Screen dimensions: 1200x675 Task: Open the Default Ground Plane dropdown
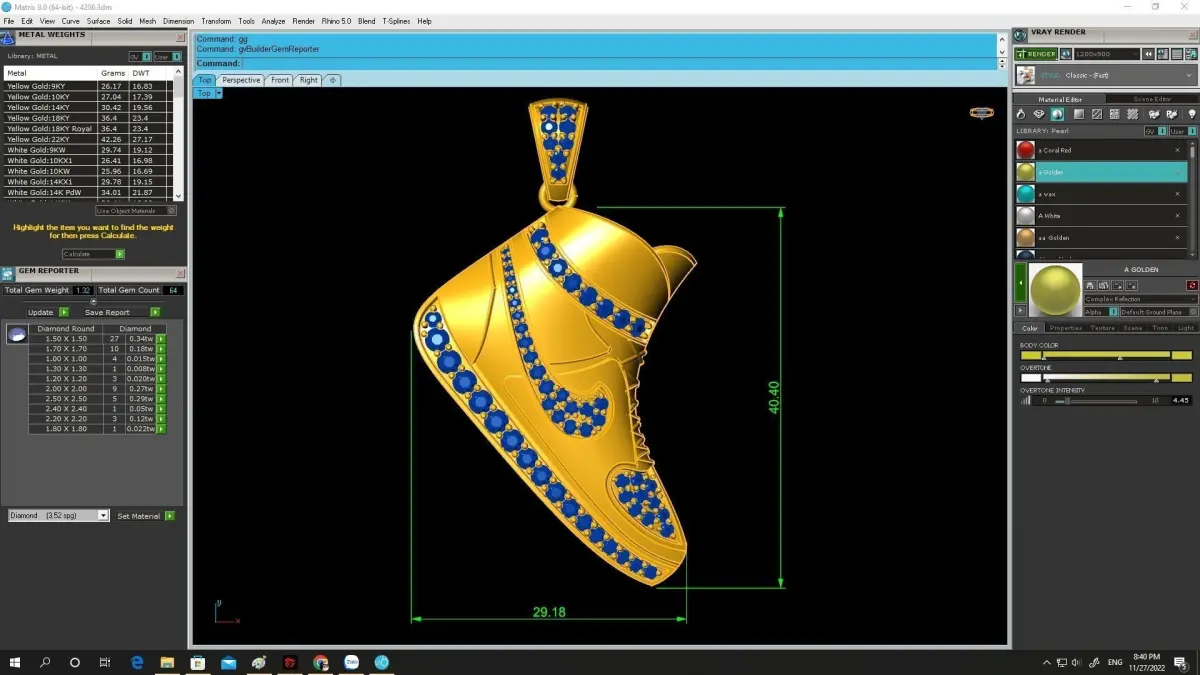1158,312
